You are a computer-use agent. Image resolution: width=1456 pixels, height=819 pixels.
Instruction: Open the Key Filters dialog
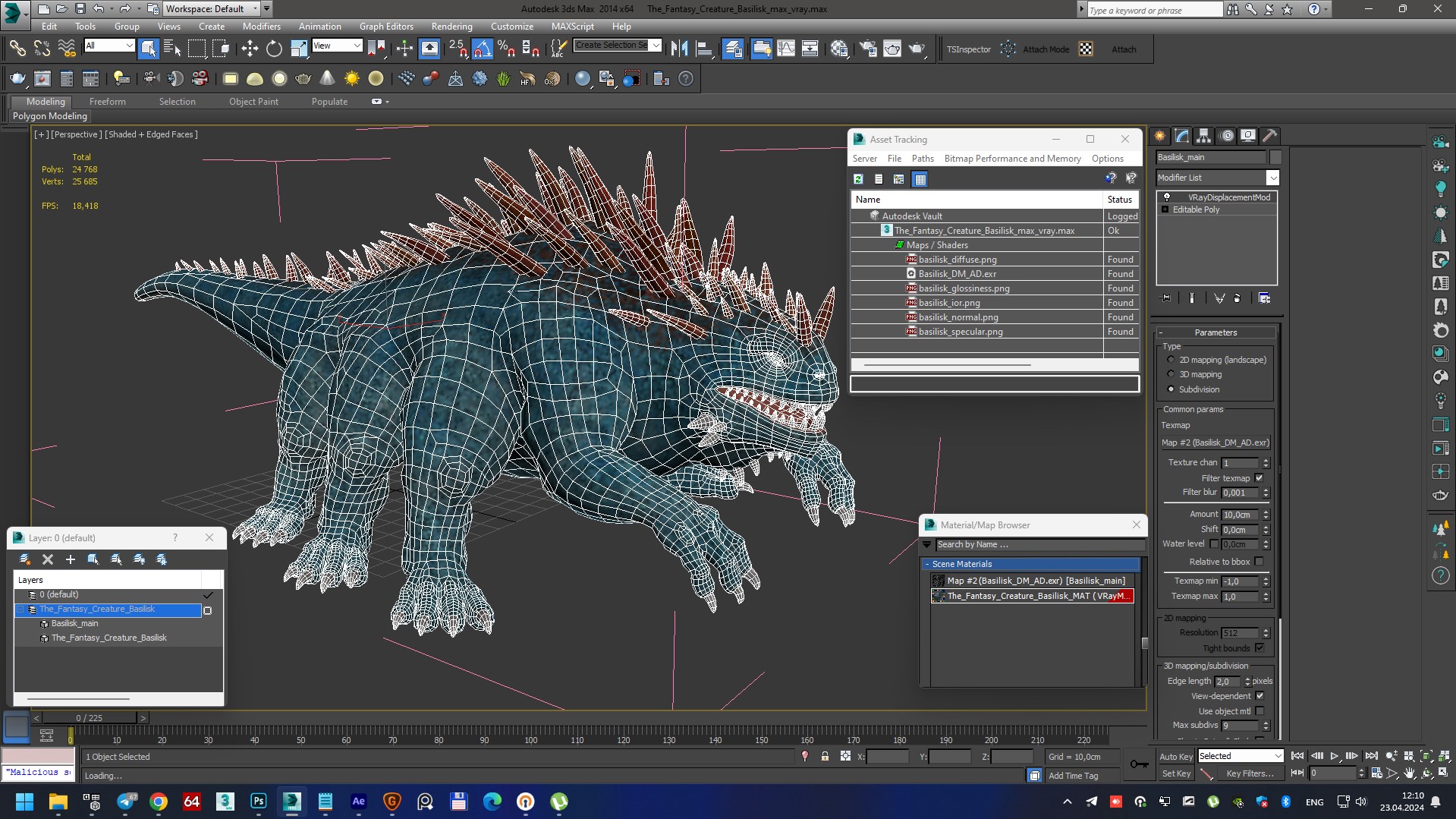coord(1249,773)
